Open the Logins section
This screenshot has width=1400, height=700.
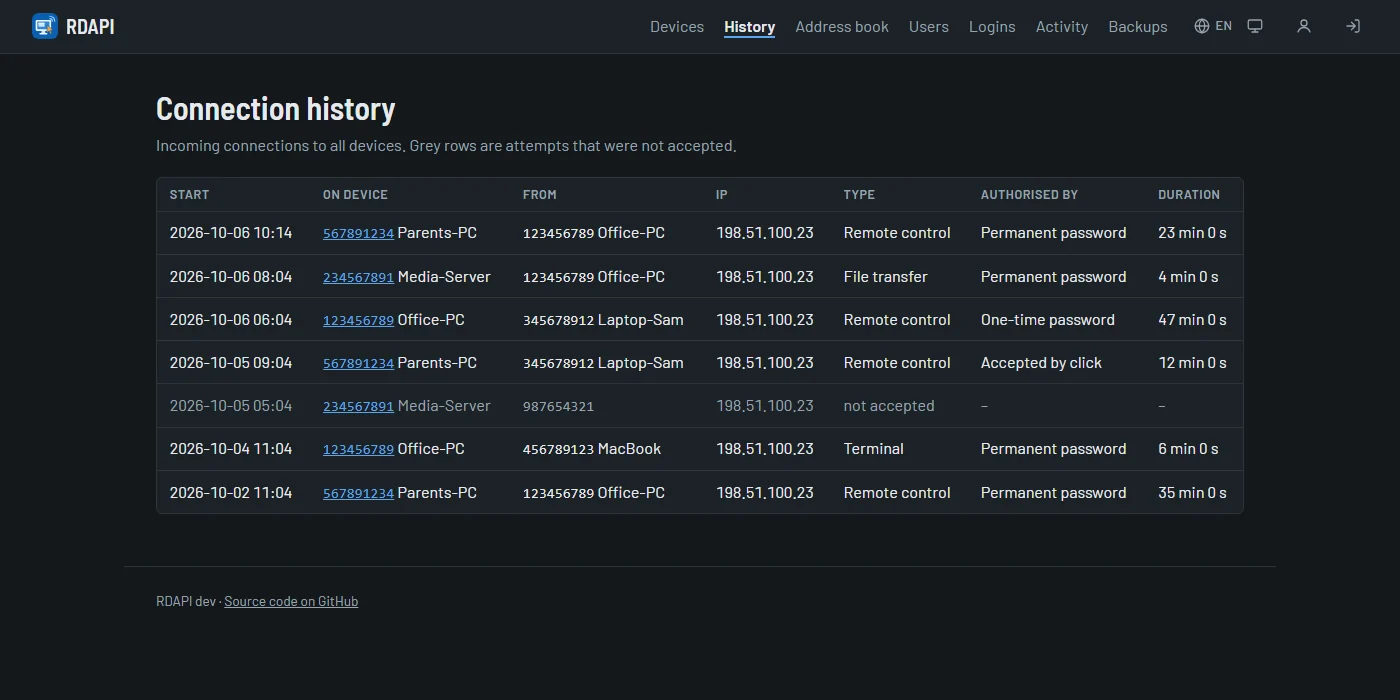pyautogui.click(x=992, y=27)
